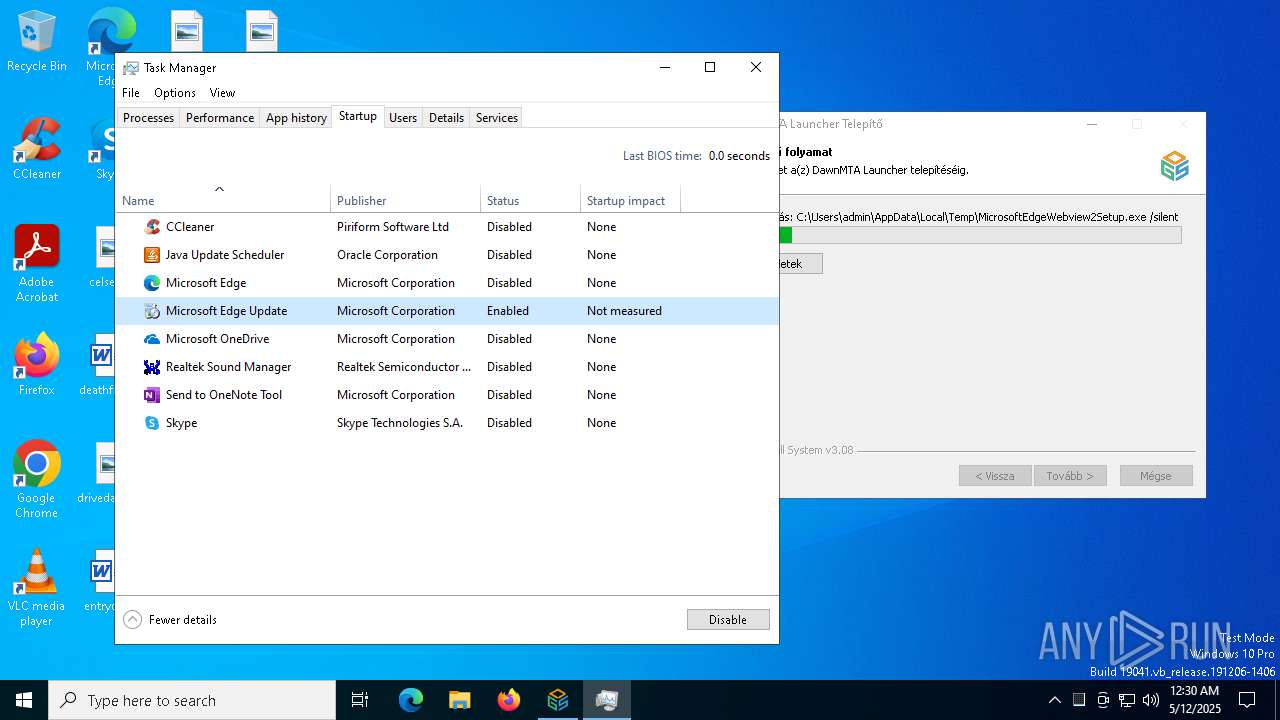Switch to the Details tab
1280x720 pixels.
(x=446, y=118)
